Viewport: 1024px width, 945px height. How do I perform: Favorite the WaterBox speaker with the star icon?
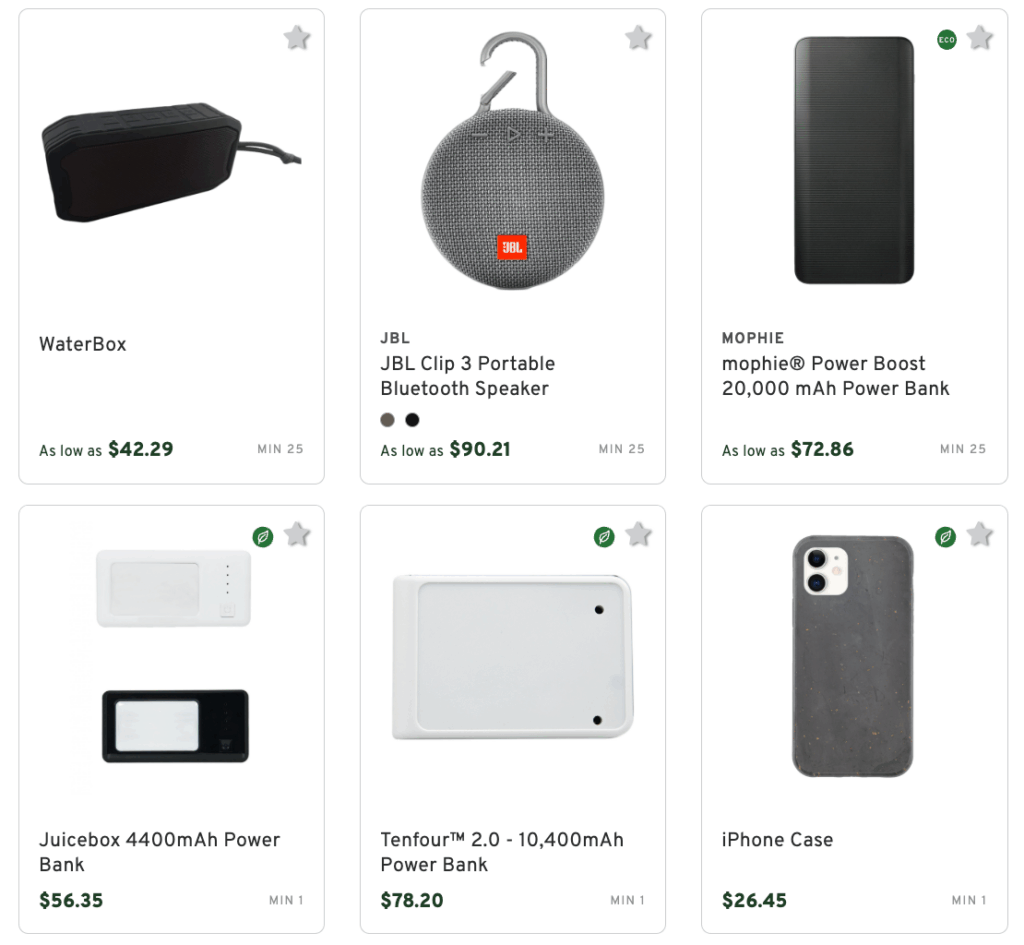click(296, 37)
